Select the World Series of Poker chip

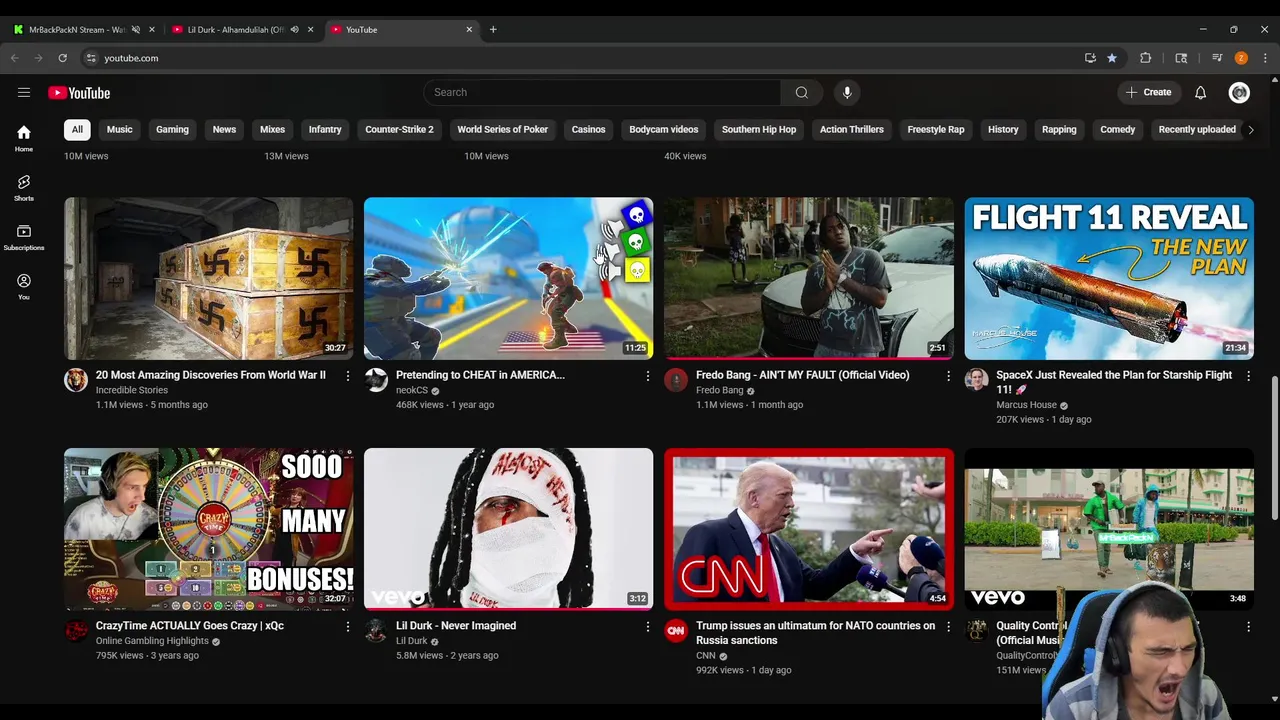pyautogui.click(x=502, y=130)
